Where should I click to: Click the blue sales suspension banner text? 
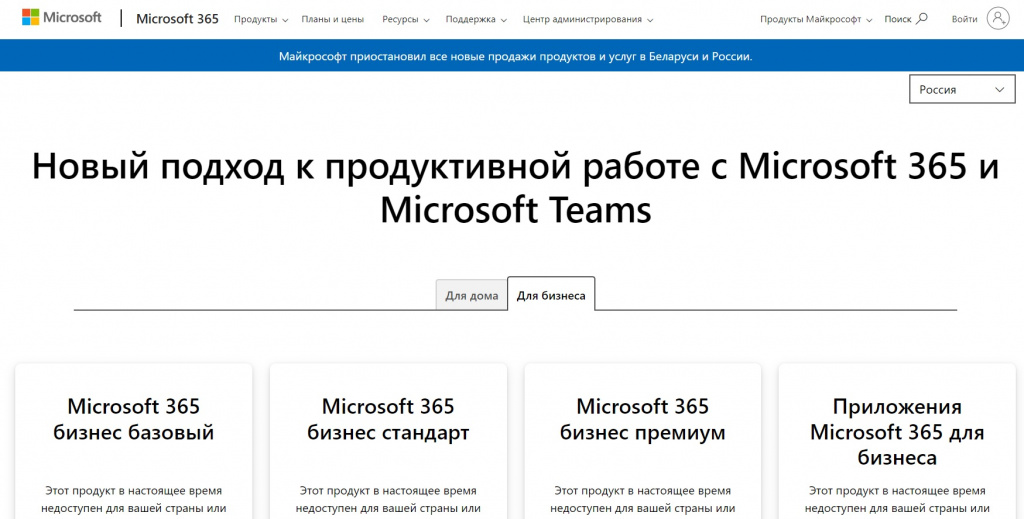point(515,56)
